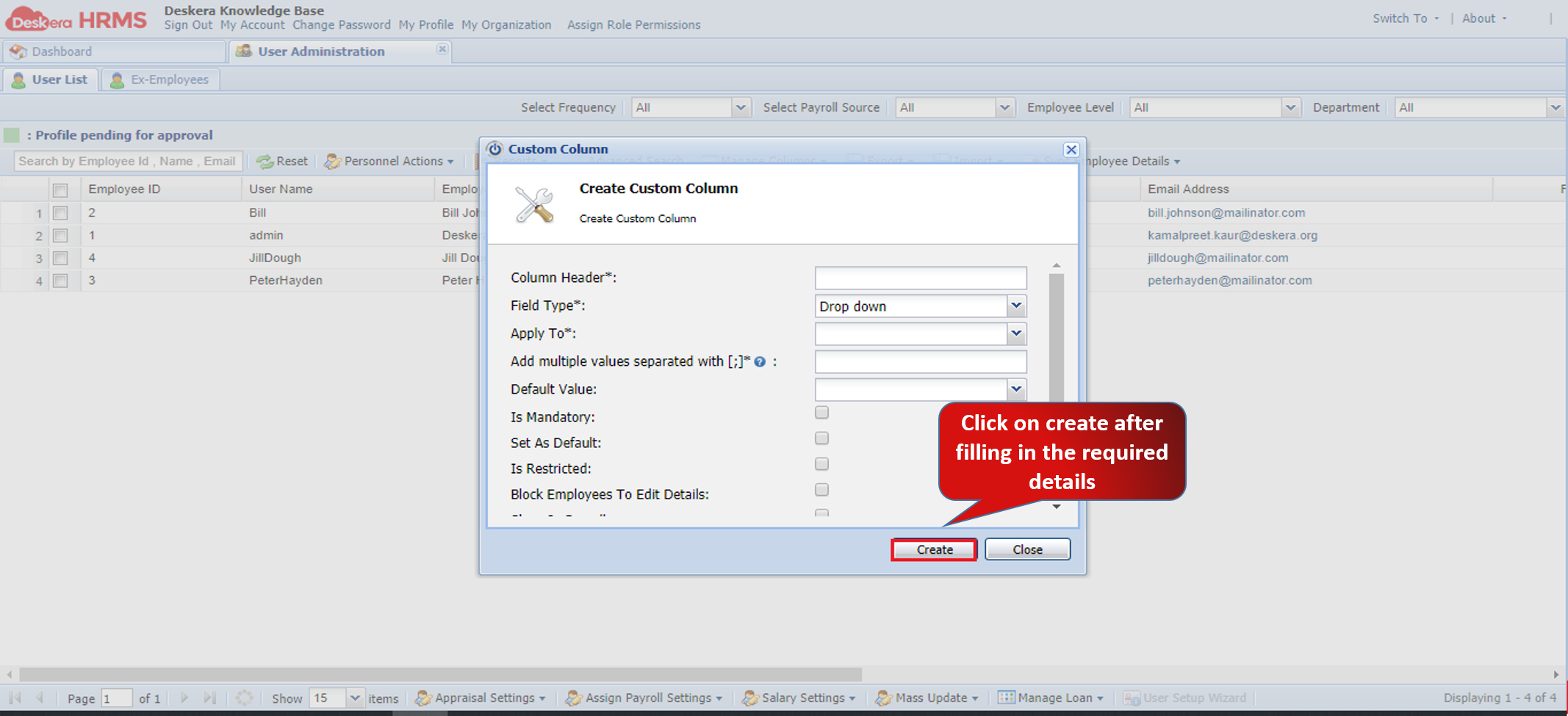Open the Department dropdown
Viewport: 1568px width, 716px height.
click(1555, 108)
